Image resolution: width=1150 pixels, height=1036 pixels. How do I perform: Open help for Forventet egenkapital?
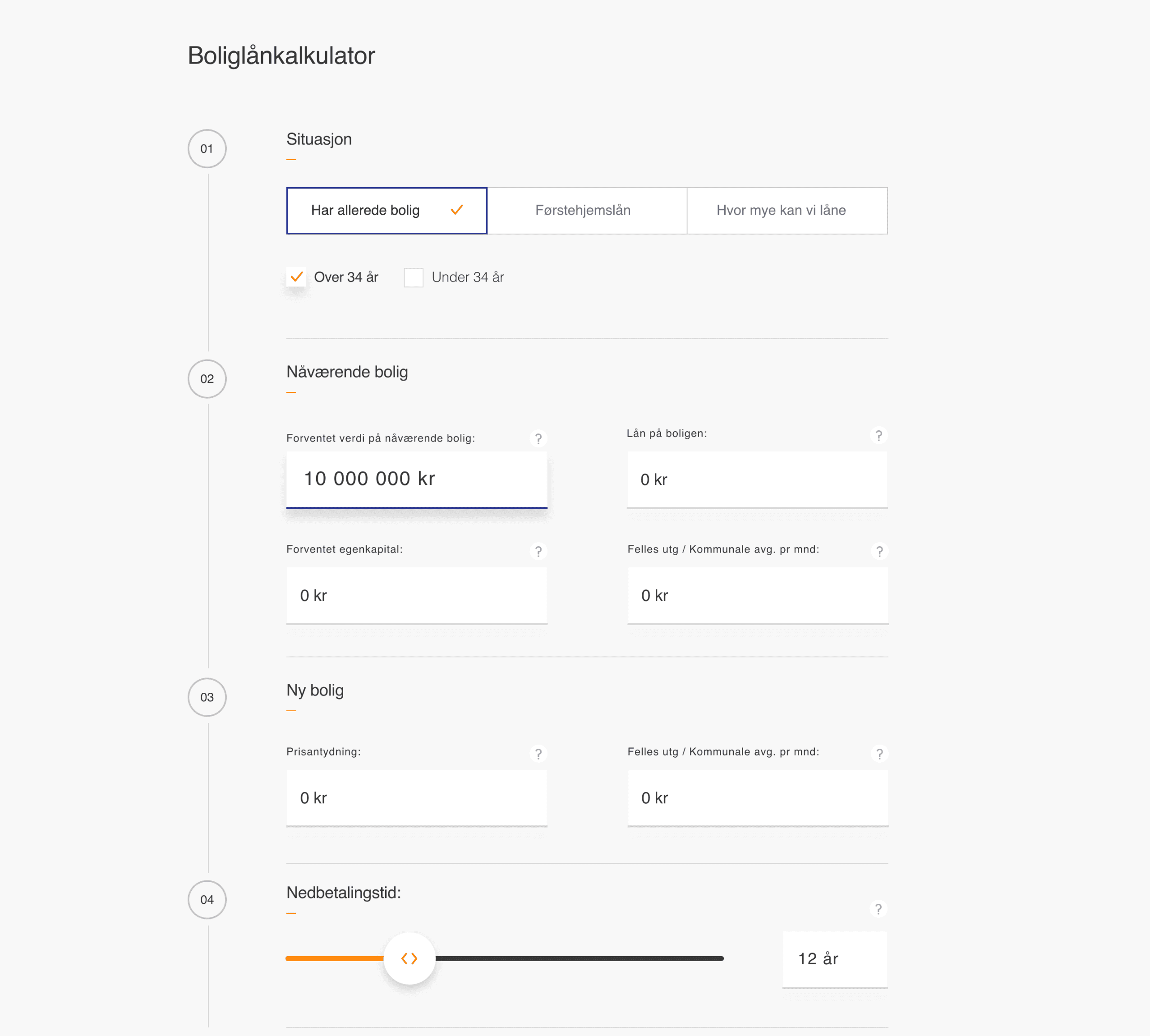[x=538, y=551]
